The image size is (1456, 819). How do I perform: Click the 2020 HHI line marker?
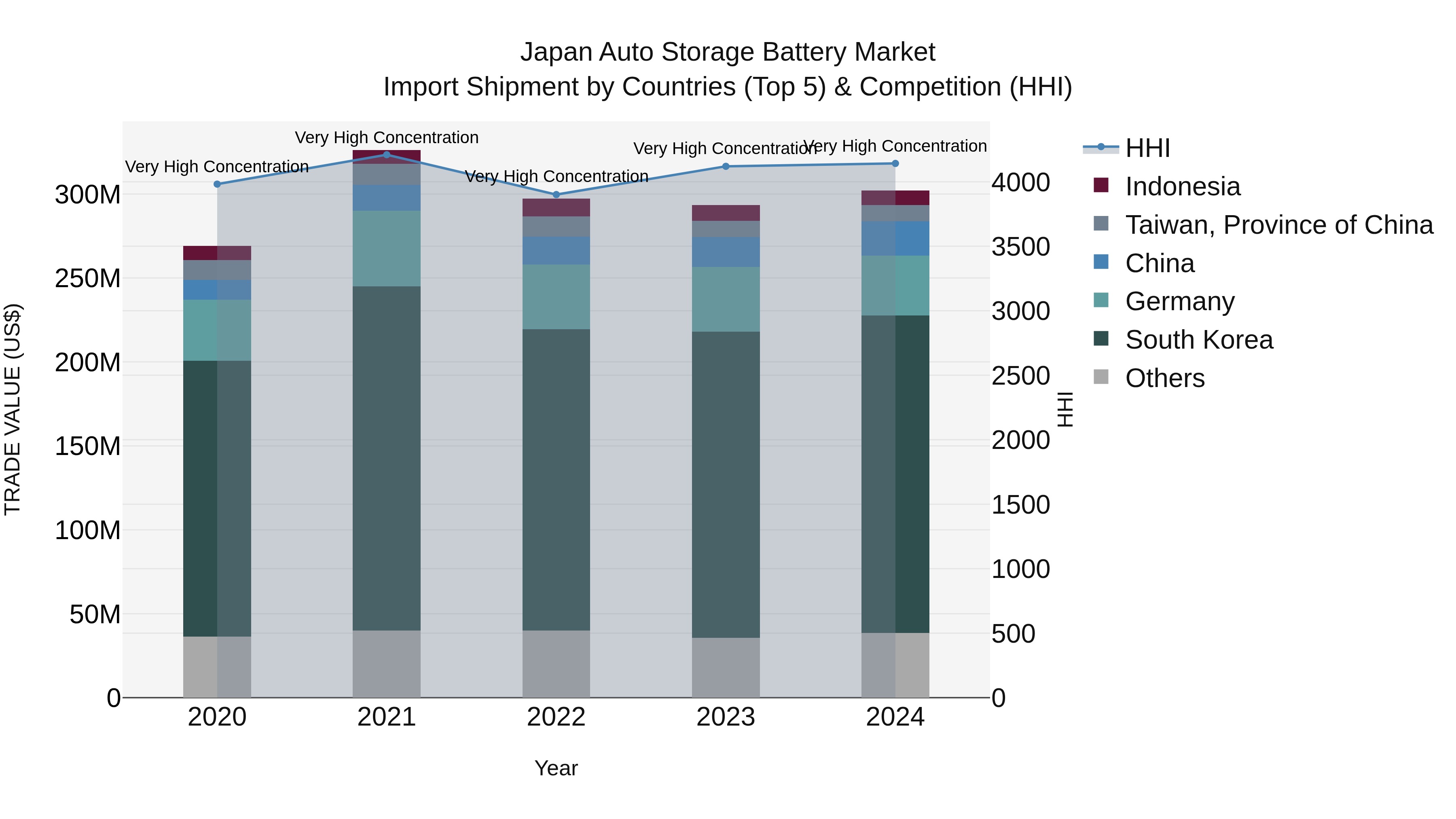(217, 184)
